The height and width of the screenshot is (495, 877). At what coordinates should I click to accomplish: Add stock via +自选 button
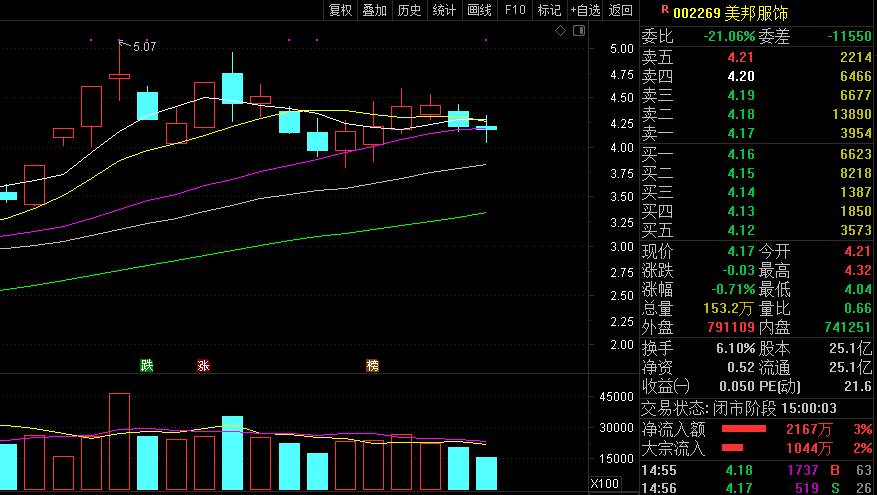585,10
